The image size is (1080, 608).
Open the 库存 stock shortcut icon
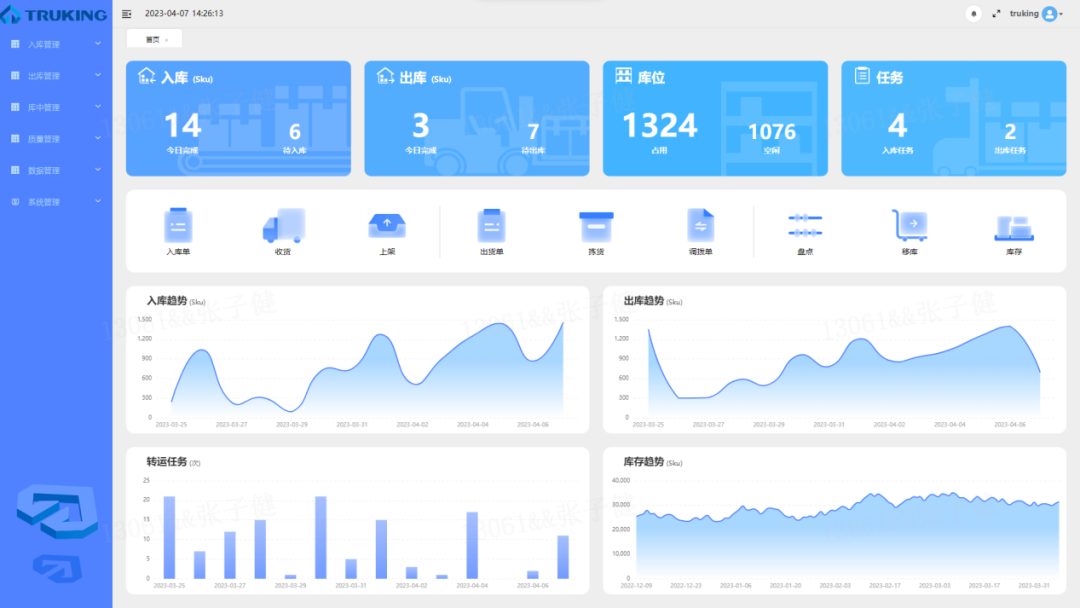coord(1014,227)
